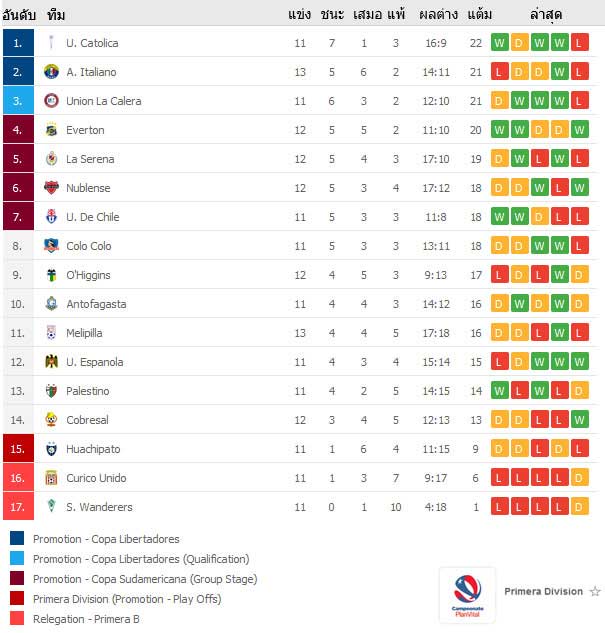Open the U. Catolica team link

click(x=92, y=43)
